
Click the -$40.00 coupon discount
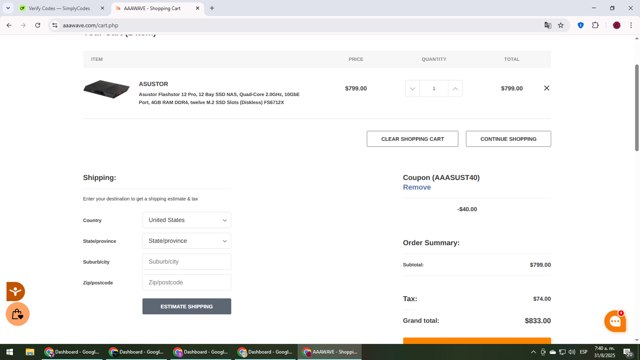[x=467, y=209]
